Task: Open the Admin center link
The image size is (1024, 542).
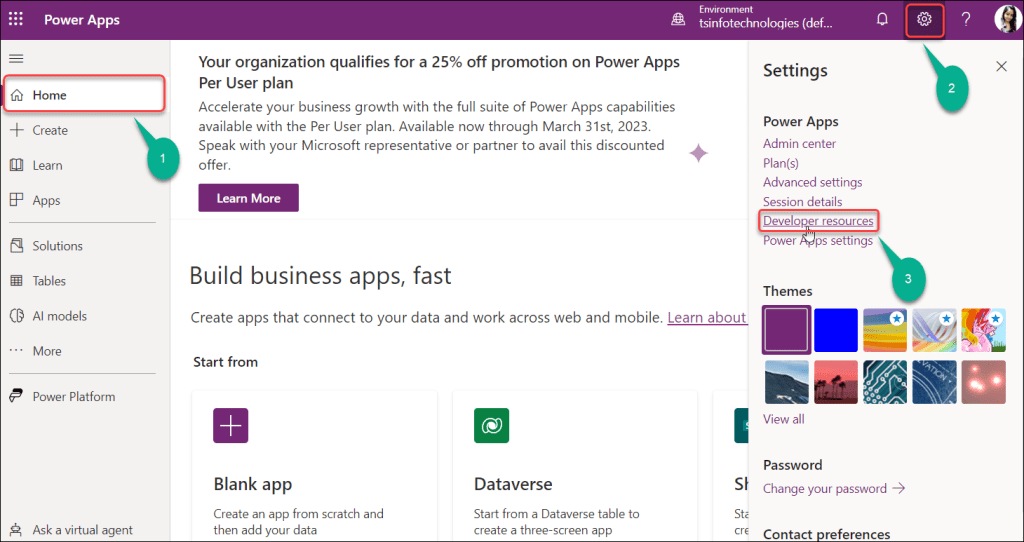Action: [x=799, y=144]
